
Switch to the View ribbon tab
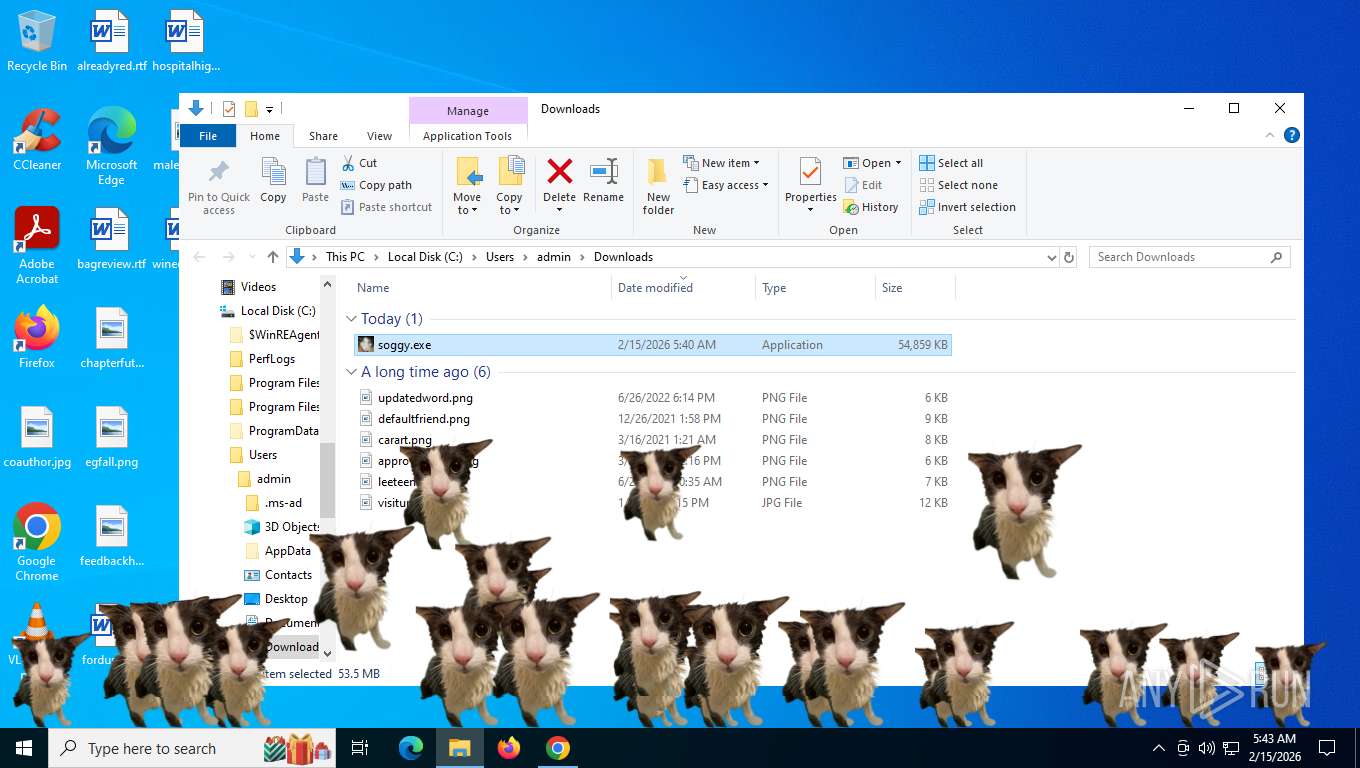[379, 136]
